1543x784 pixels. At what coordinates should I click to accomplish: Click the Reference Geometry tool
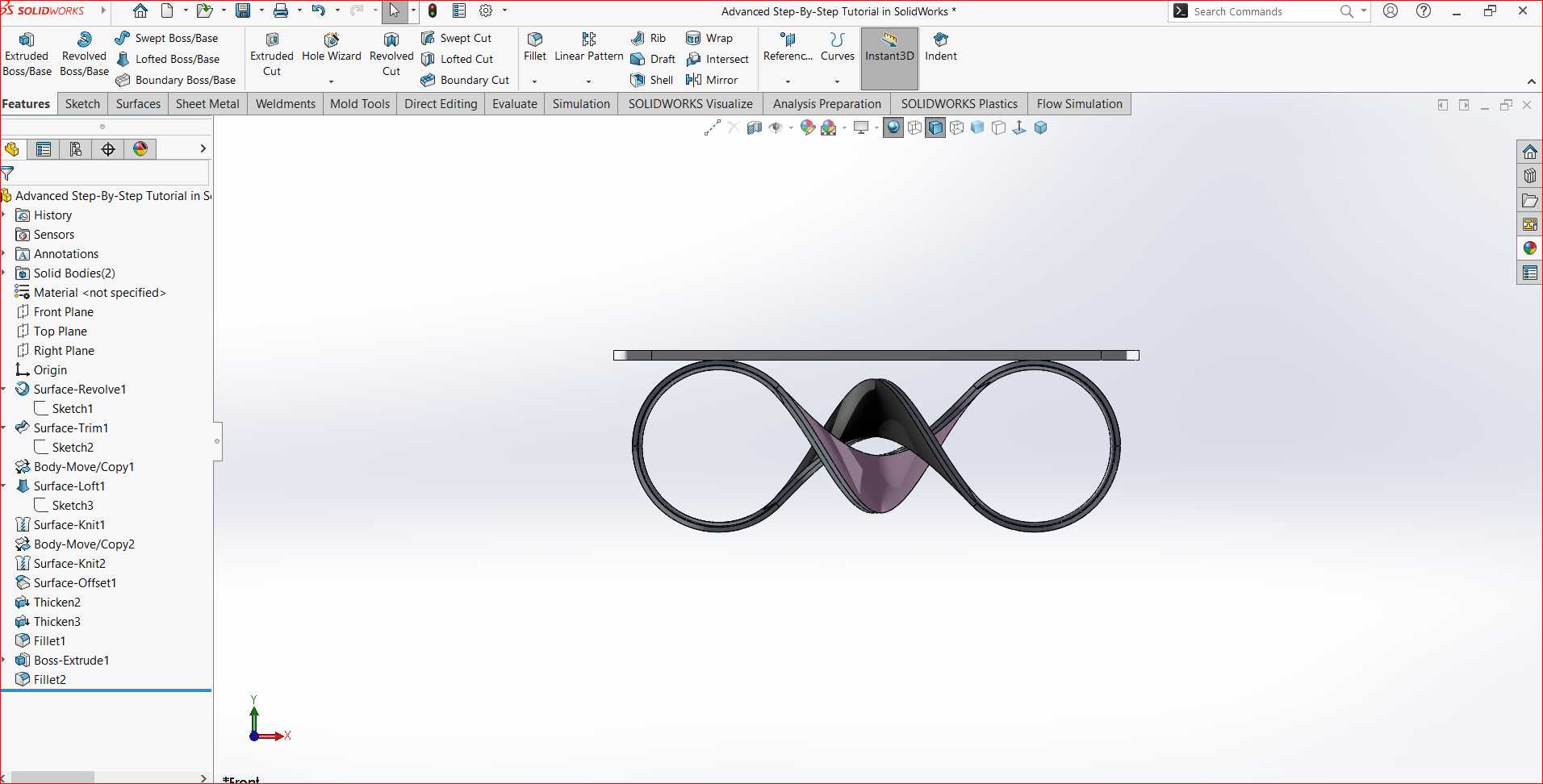point(788,47)
